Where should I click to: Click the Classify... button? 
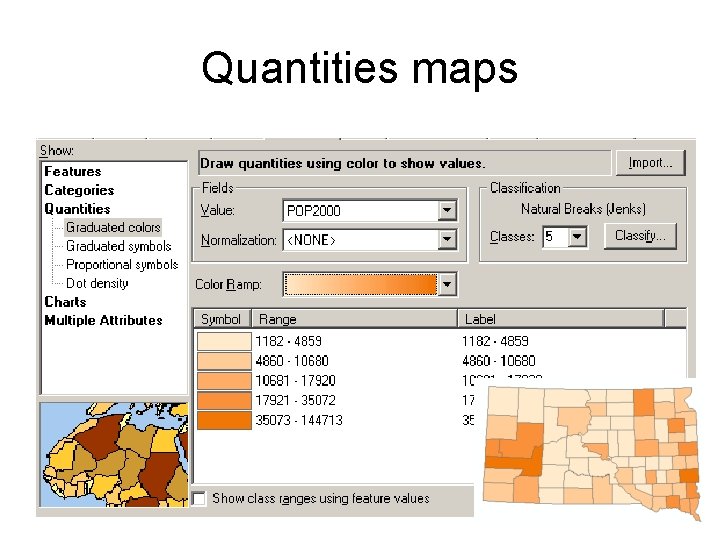640,236
